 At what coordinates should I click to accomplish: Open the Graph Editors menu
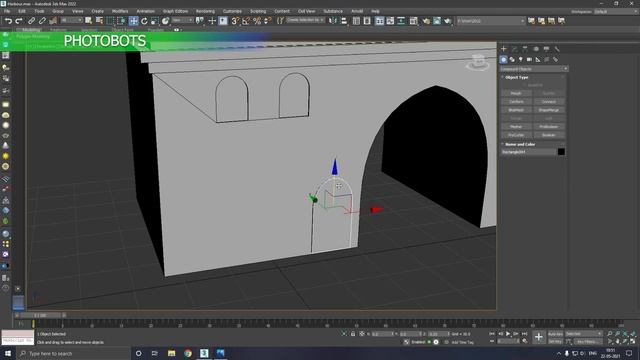(x=175, y=11)
